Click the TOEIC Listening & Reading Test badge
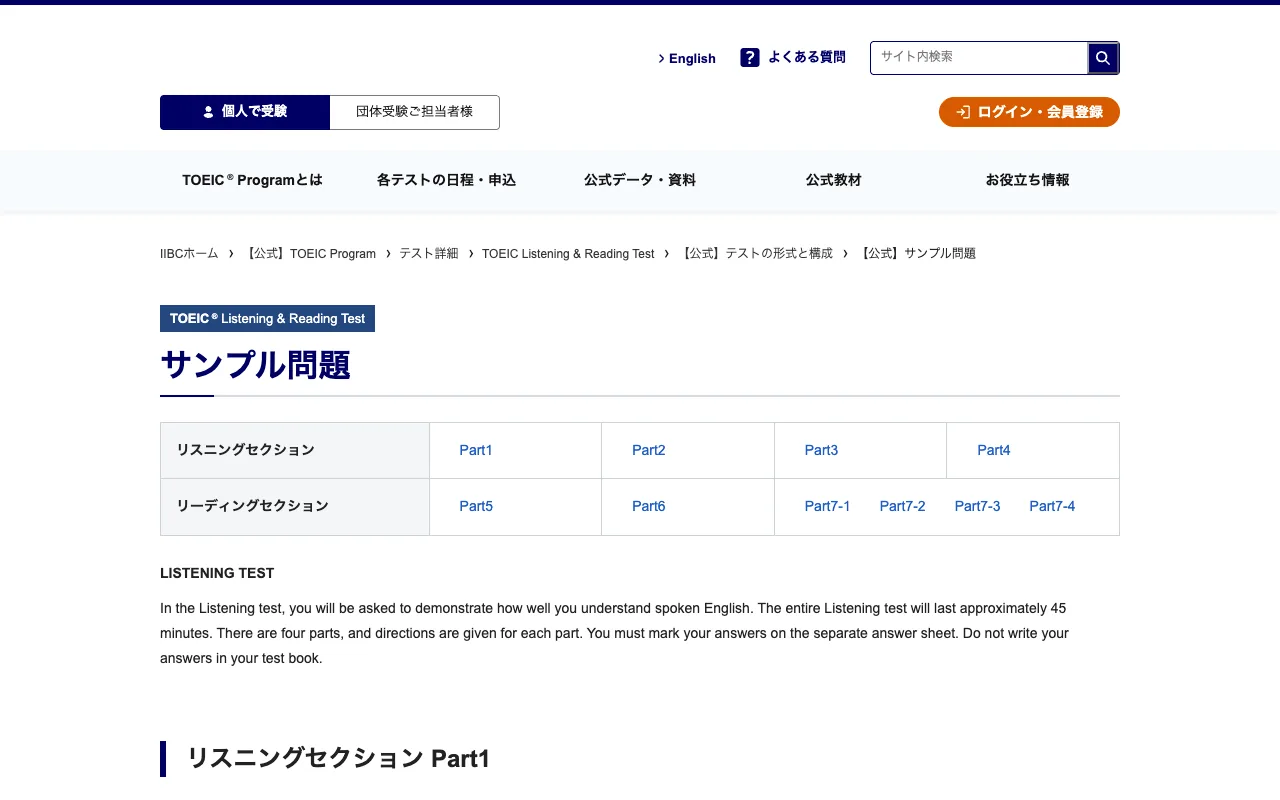This screenshot has height=800, width=1280. [267, 319]
